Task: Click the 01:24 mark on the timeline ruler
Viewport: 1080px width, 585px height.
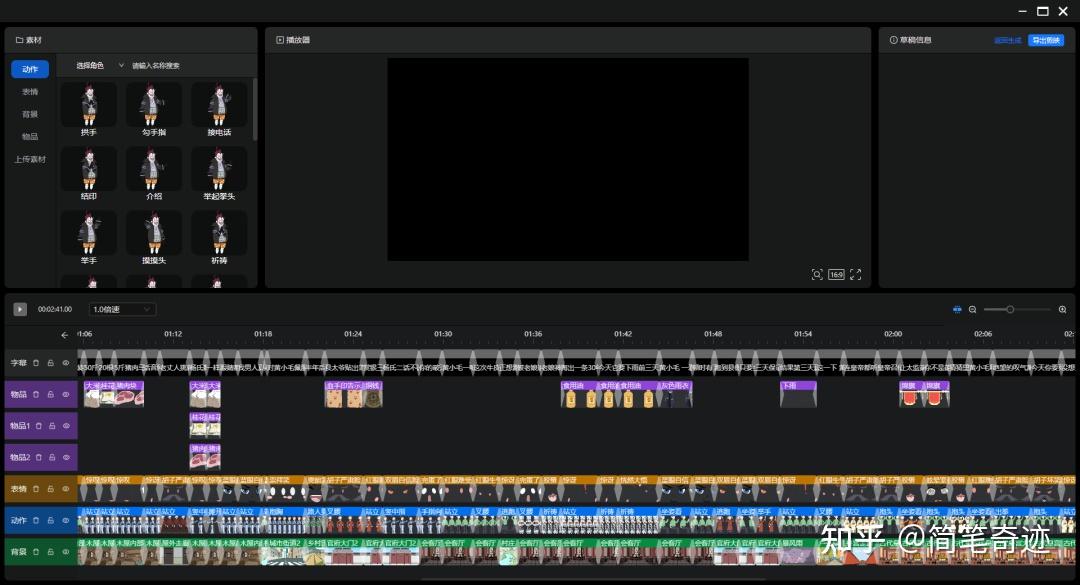Action: 353,334
